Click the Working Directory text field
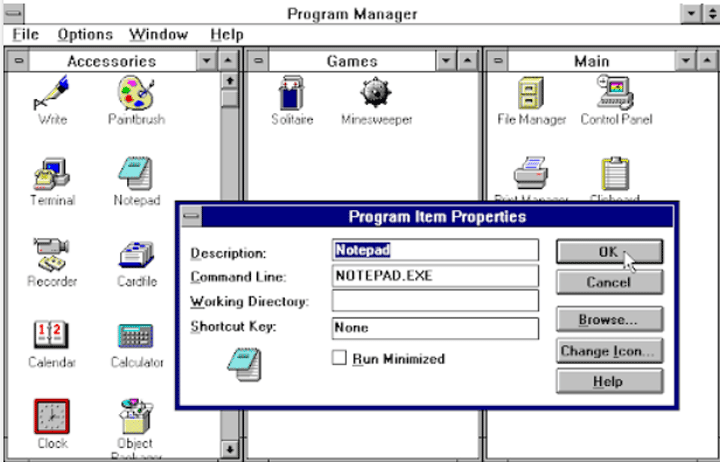This screenshot has width=720, height=462. coord(435,301)
